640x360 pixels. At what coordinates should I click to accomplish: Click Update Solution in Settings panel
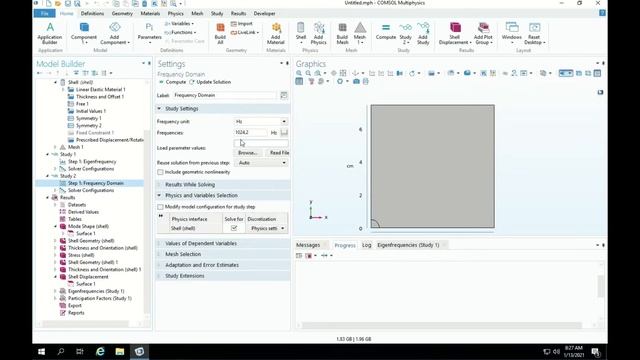pyautogui.click(x=210, y=82)
